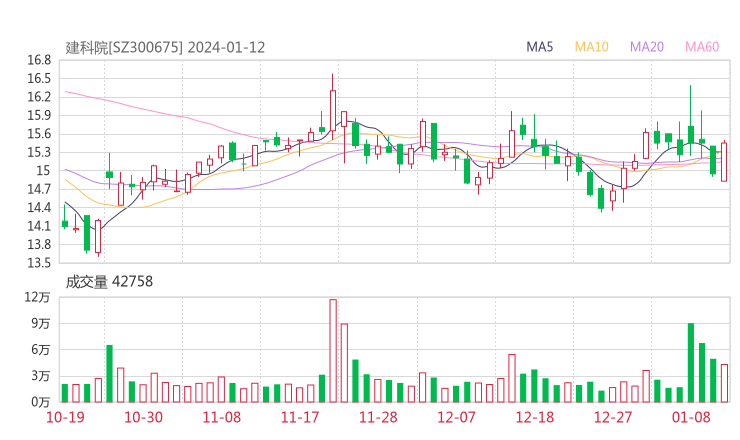Click the 16.8 price axis label
This screenshot has width=740, height=440.
[x=39, y=60]
